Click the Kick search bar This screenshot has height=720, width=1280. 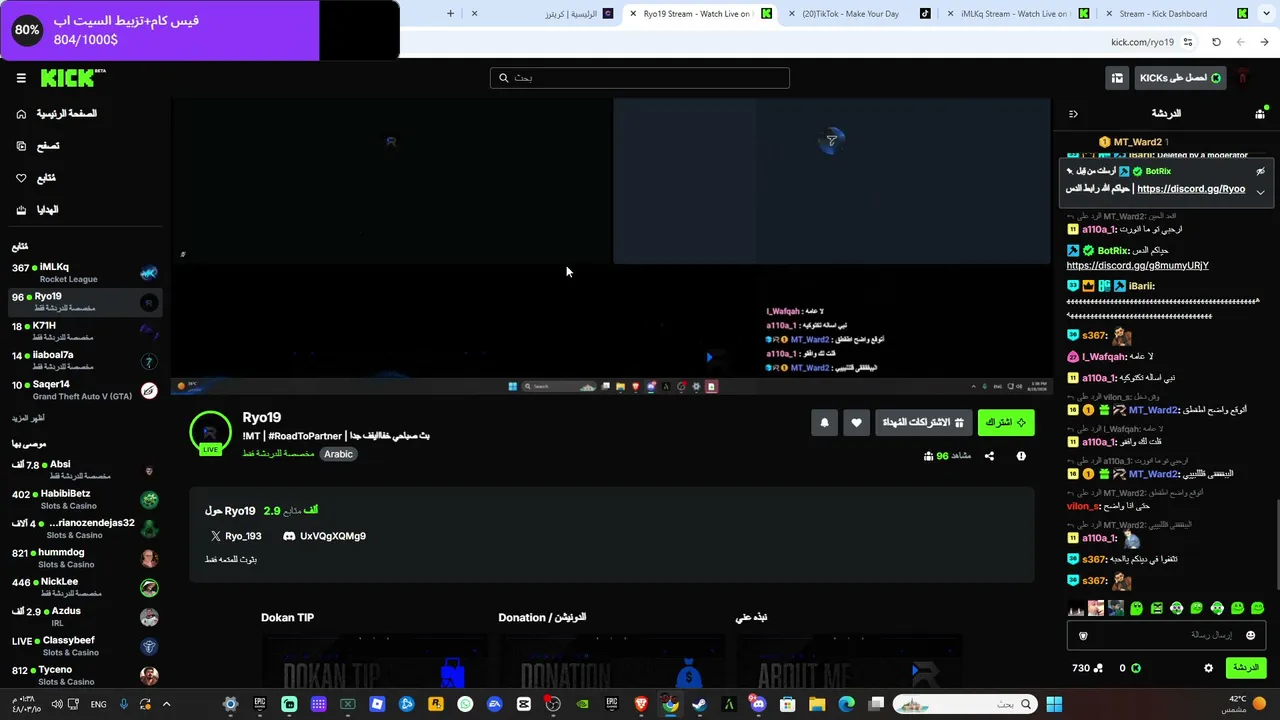pos(640,78)
